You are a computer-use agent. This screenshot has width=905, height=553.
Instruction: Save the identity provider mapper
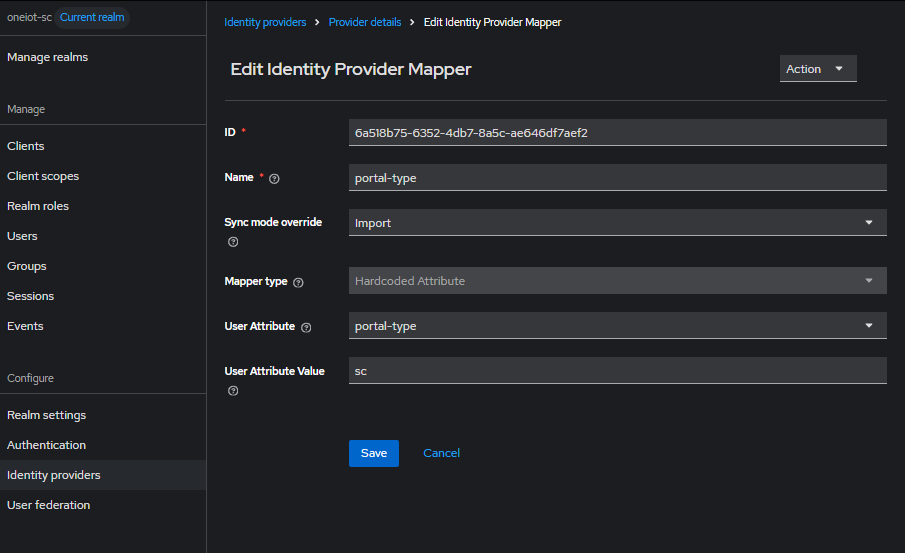pyautogui.click(x=374, y=453)
